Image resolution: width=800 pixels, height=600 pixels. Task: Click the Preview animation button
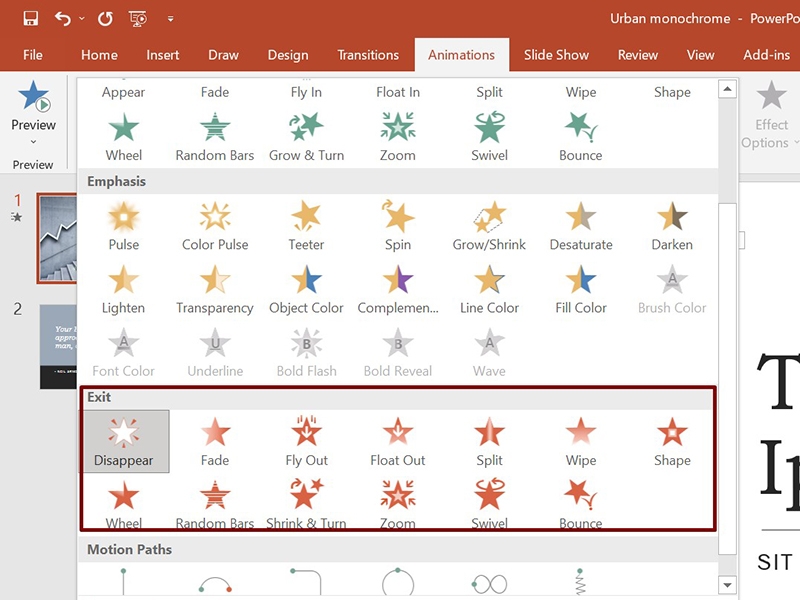point(34,106)
